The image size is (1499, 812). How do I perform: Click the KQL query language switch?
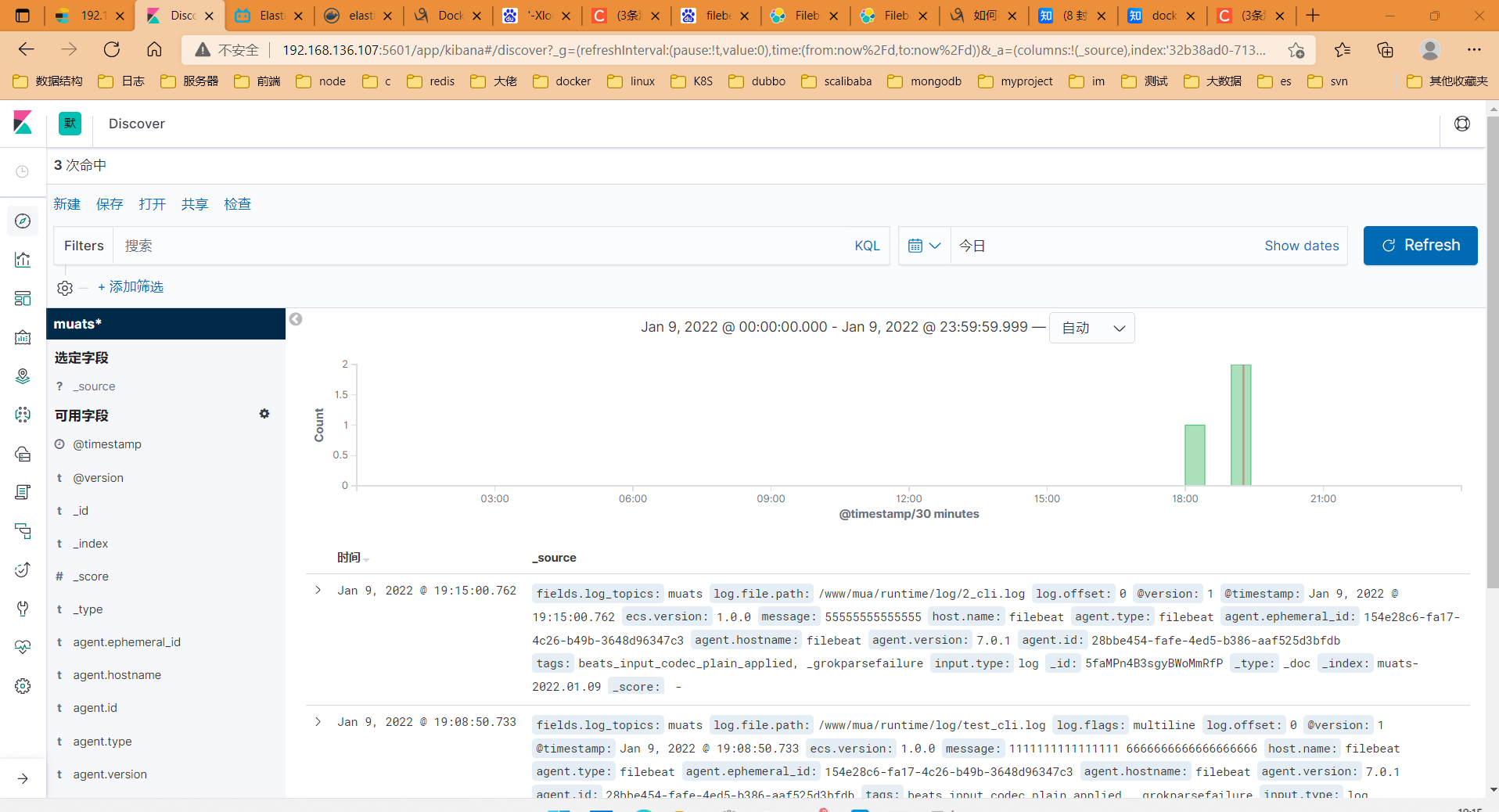pos(867,246)
